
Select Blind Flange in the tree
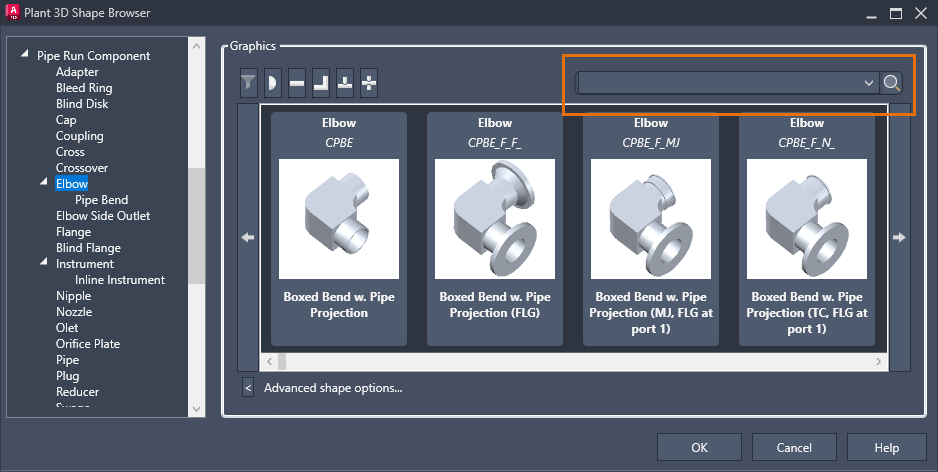[89, 248]
